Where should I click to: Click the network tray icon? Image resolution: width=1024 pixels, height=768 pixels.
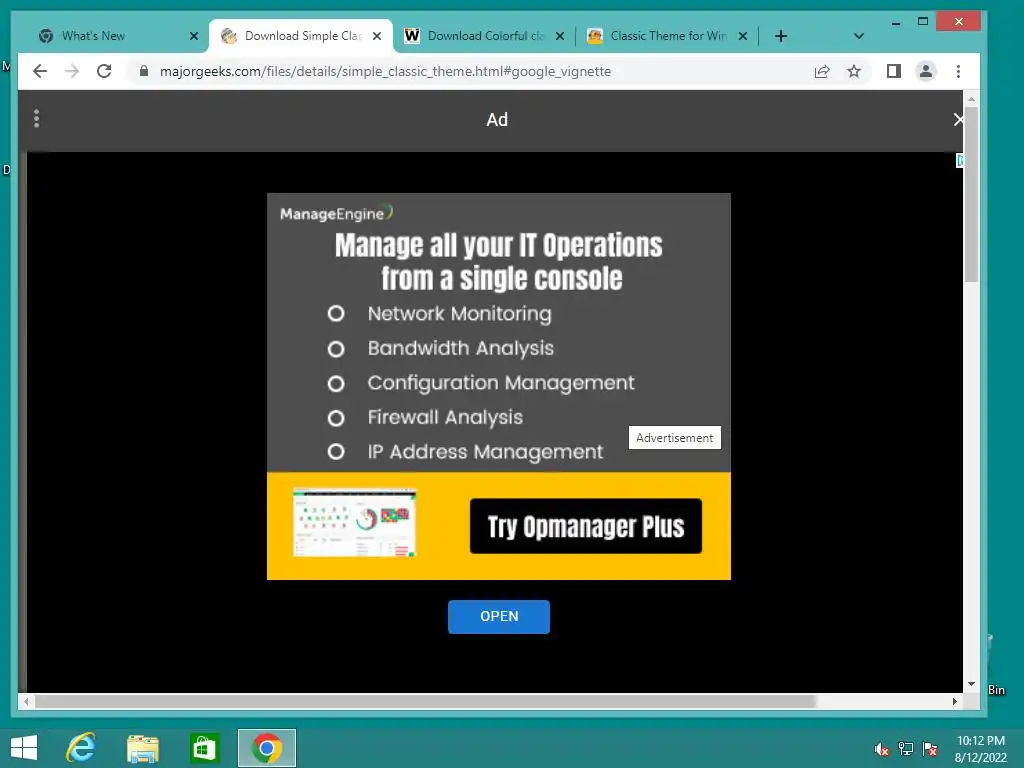click(x=906, y=749)
